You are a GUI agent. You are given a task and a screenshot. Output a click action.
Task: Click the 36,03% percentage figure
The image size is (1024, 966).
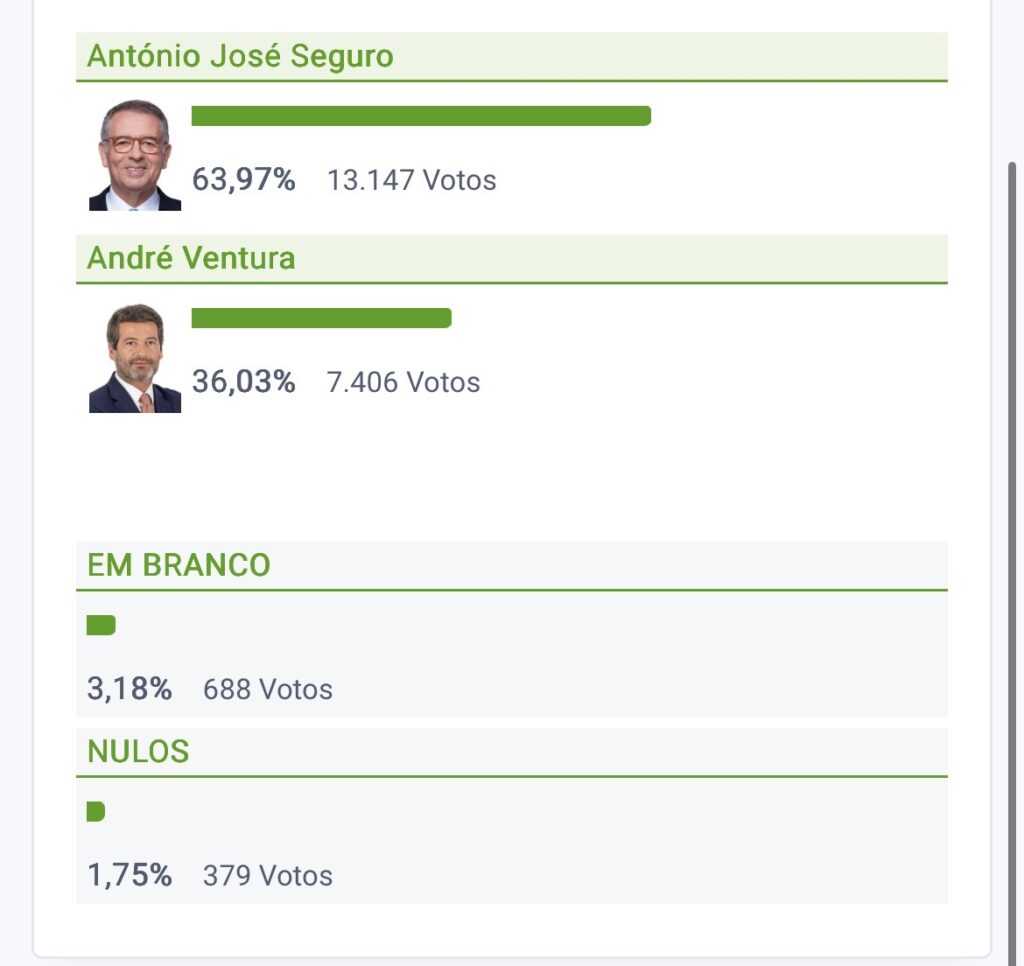pos(243,382)
